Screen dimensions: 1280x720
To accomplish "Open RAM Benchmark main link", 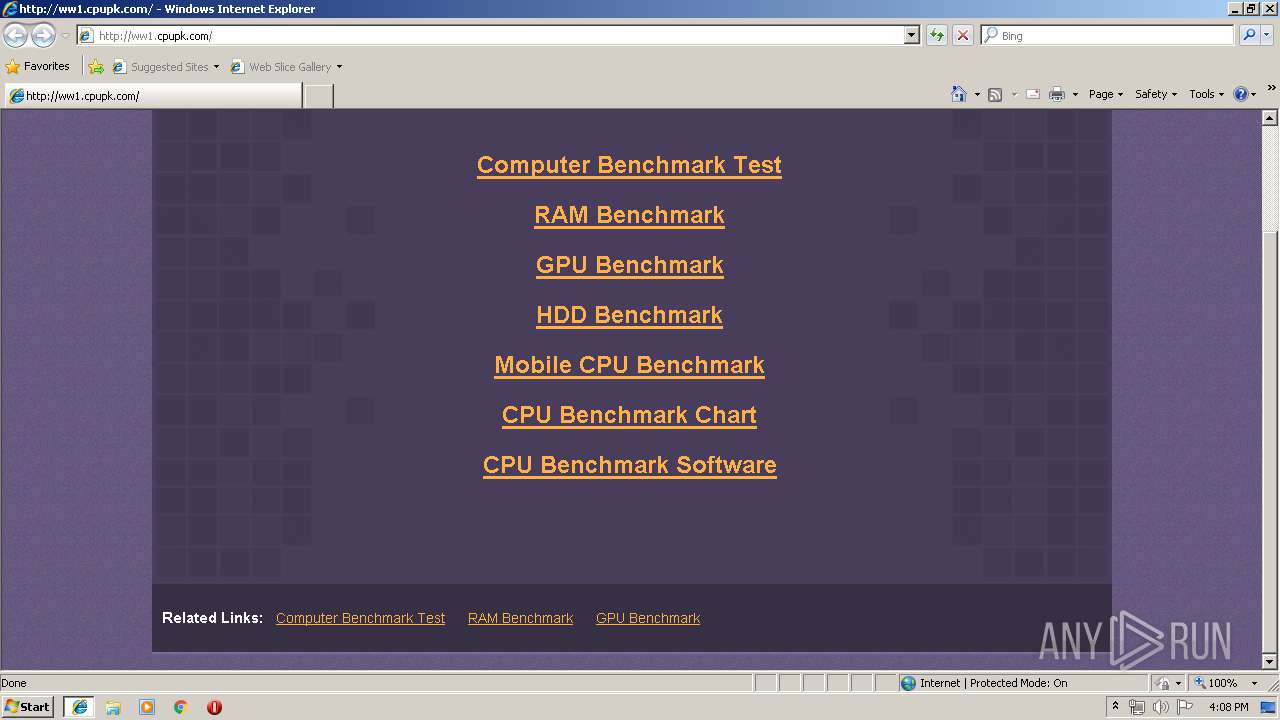I will [x=629, y=215].
